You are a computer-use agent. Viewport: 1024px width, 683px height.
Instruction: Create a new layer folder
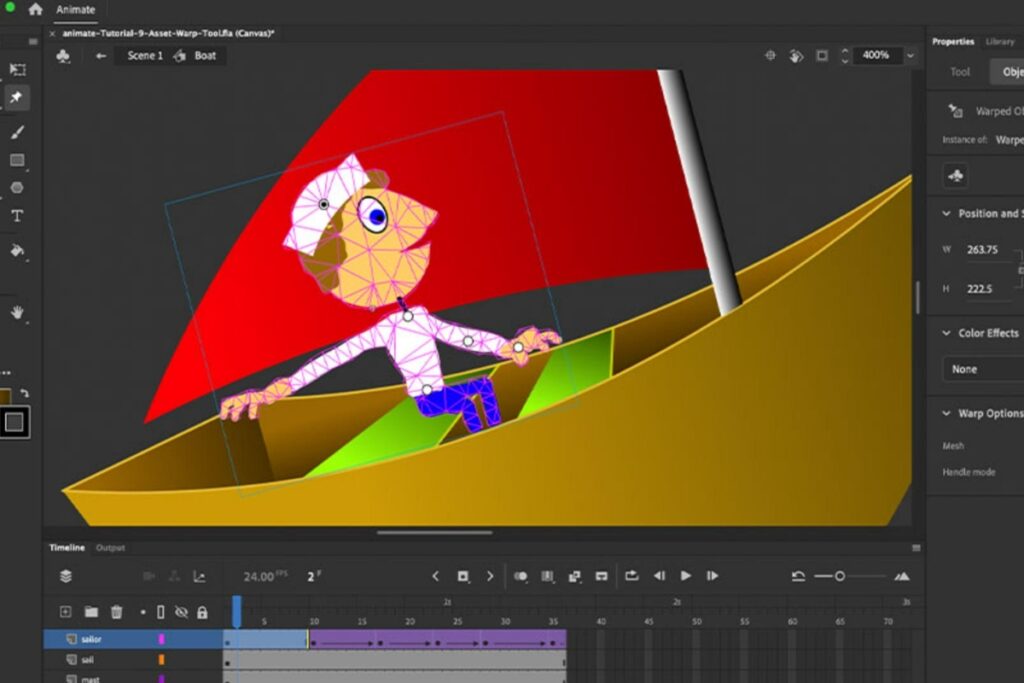91,612
